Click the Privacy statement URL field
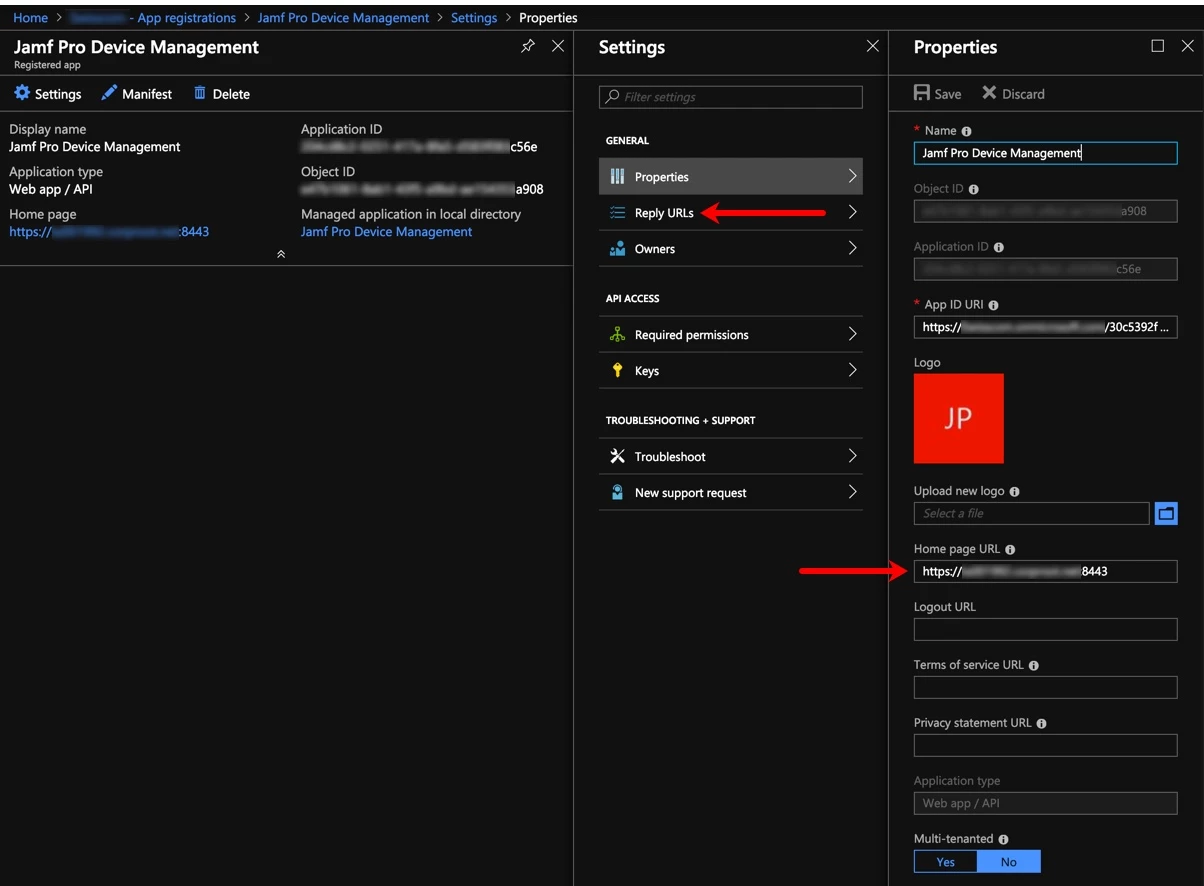1204x886 pixels. pyautogui.click(x=1045, y=745)
